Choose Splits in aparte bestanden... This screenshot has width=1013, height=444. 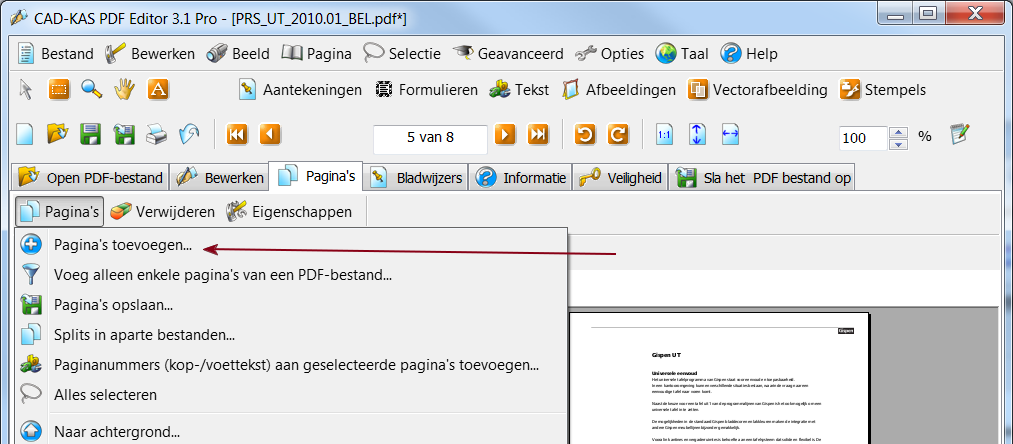coord(291,335)
